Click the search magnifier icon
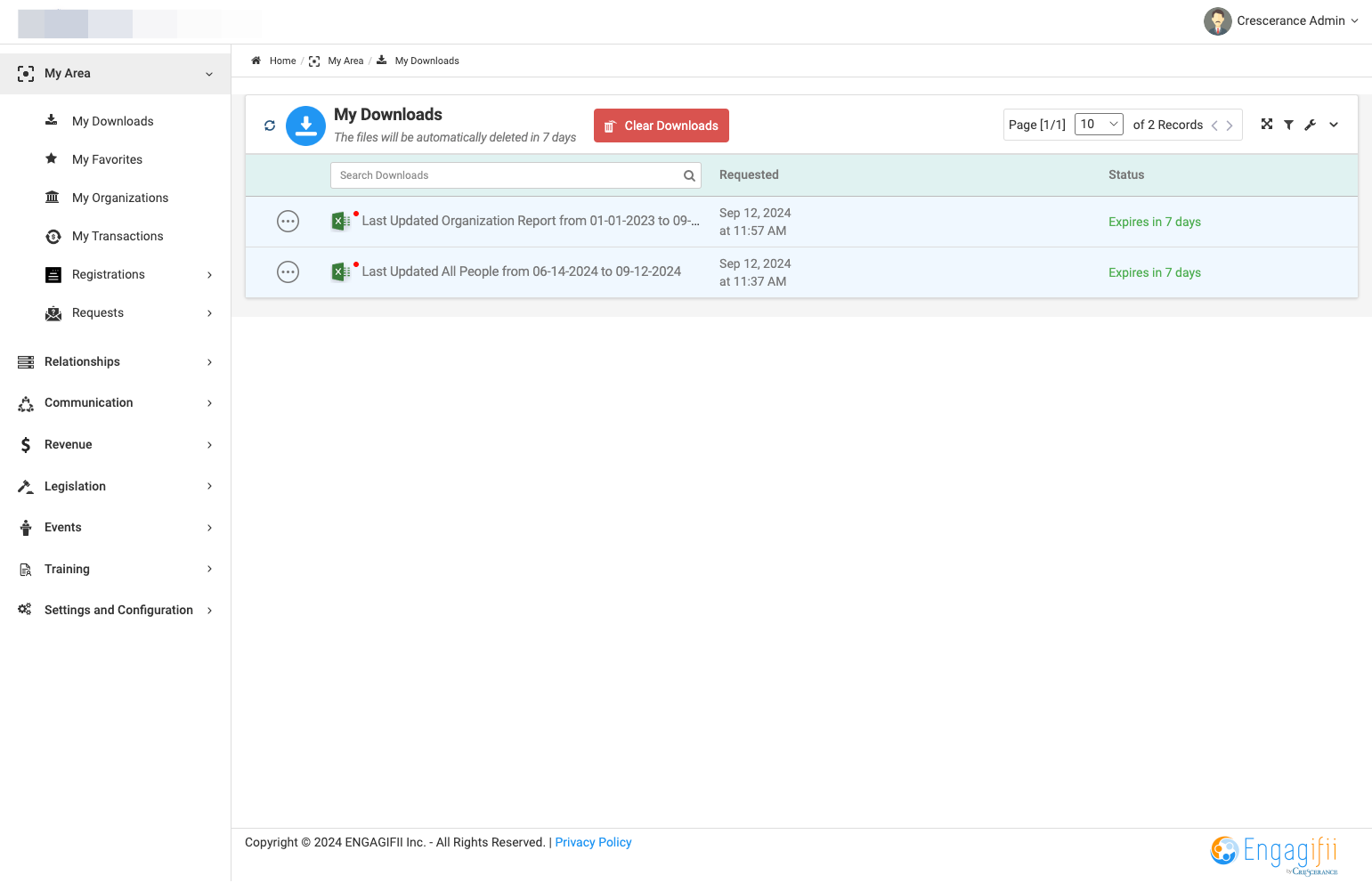 (689, 176)
